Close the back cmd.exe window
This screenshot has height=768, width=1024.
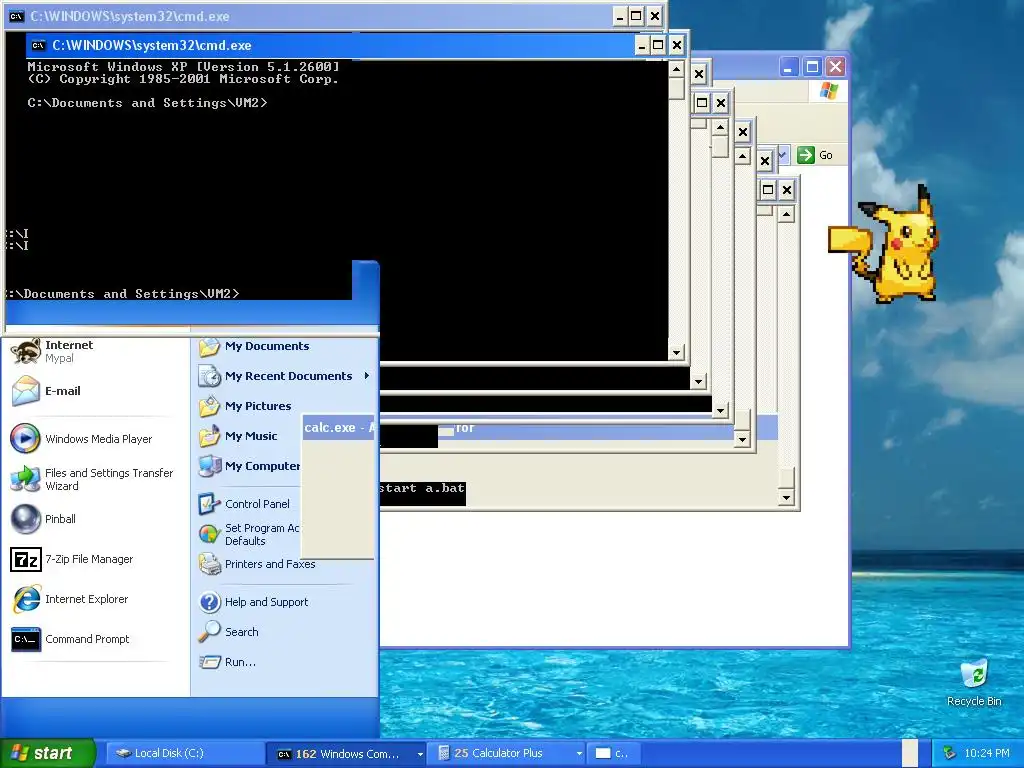[x=655, y=16]
